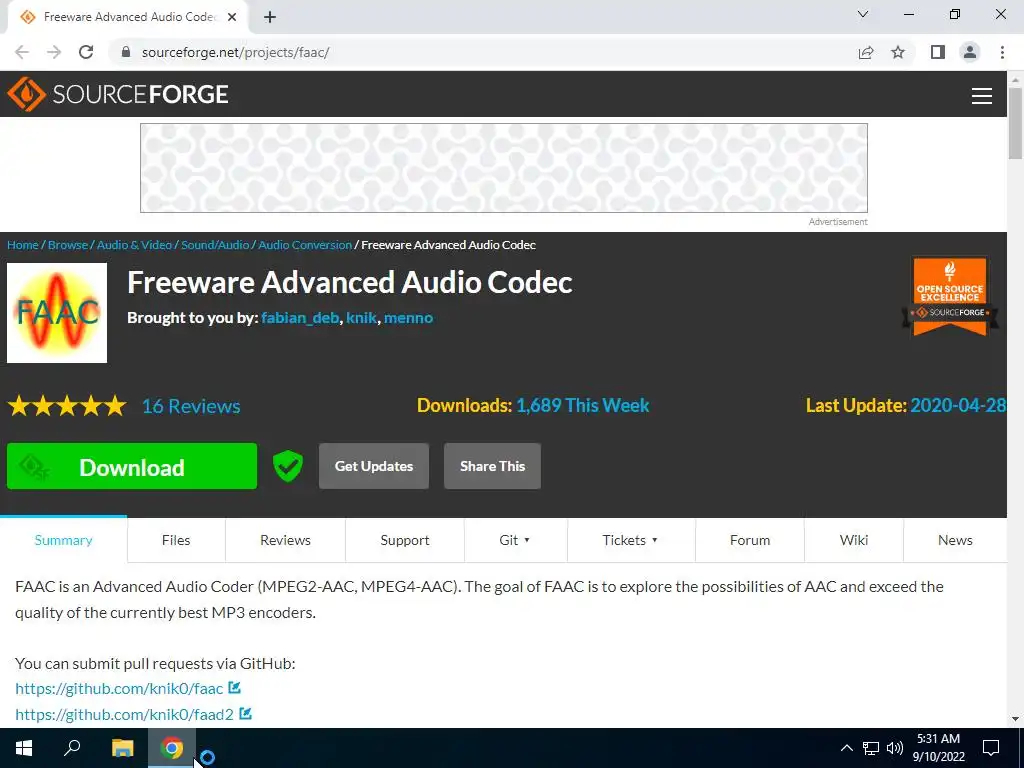The height and width of the screenshot is (768, 1024).
Task: Click the volume speaker icon in tray
Action: [895, 748]
